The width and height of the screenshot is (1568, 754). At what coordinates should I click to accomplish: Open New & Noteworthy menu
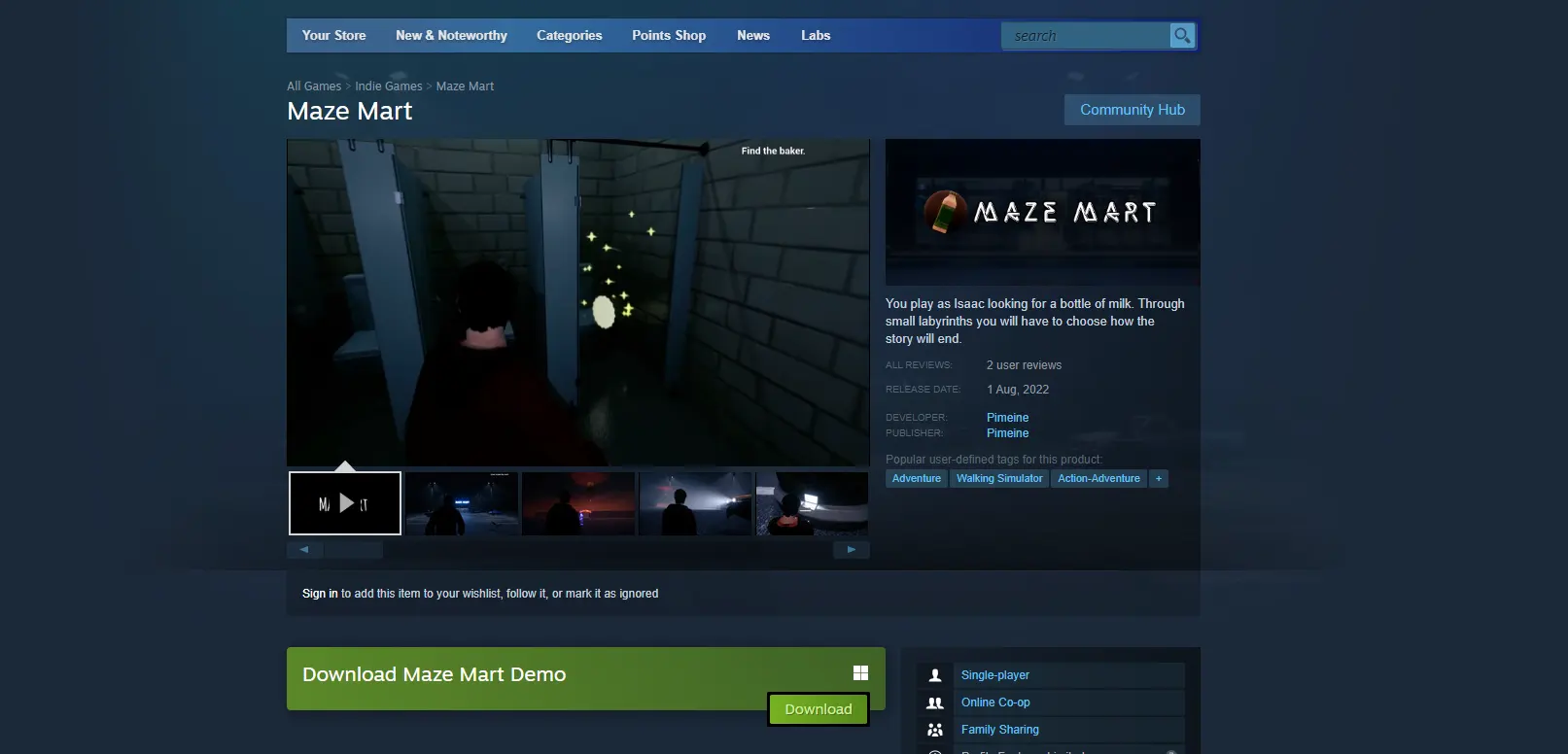(x=451, y=35)
